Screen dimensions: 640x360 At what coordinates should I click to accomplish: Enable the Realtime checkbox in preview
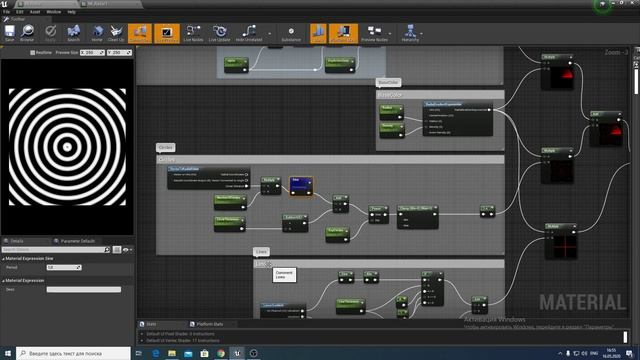coord(32,53)
